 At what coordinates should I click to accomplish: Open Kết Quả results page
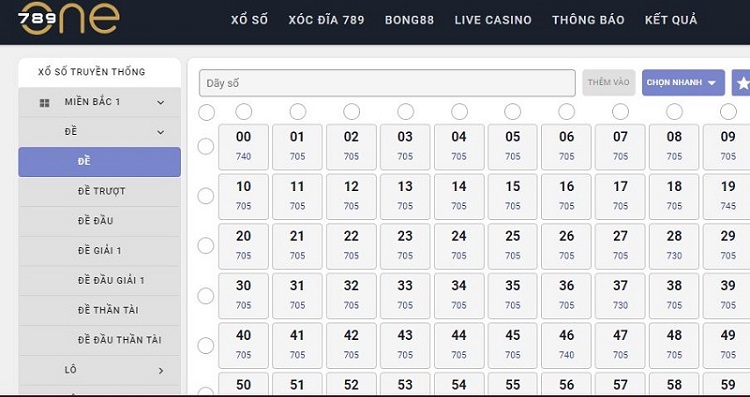click(671, 20)
